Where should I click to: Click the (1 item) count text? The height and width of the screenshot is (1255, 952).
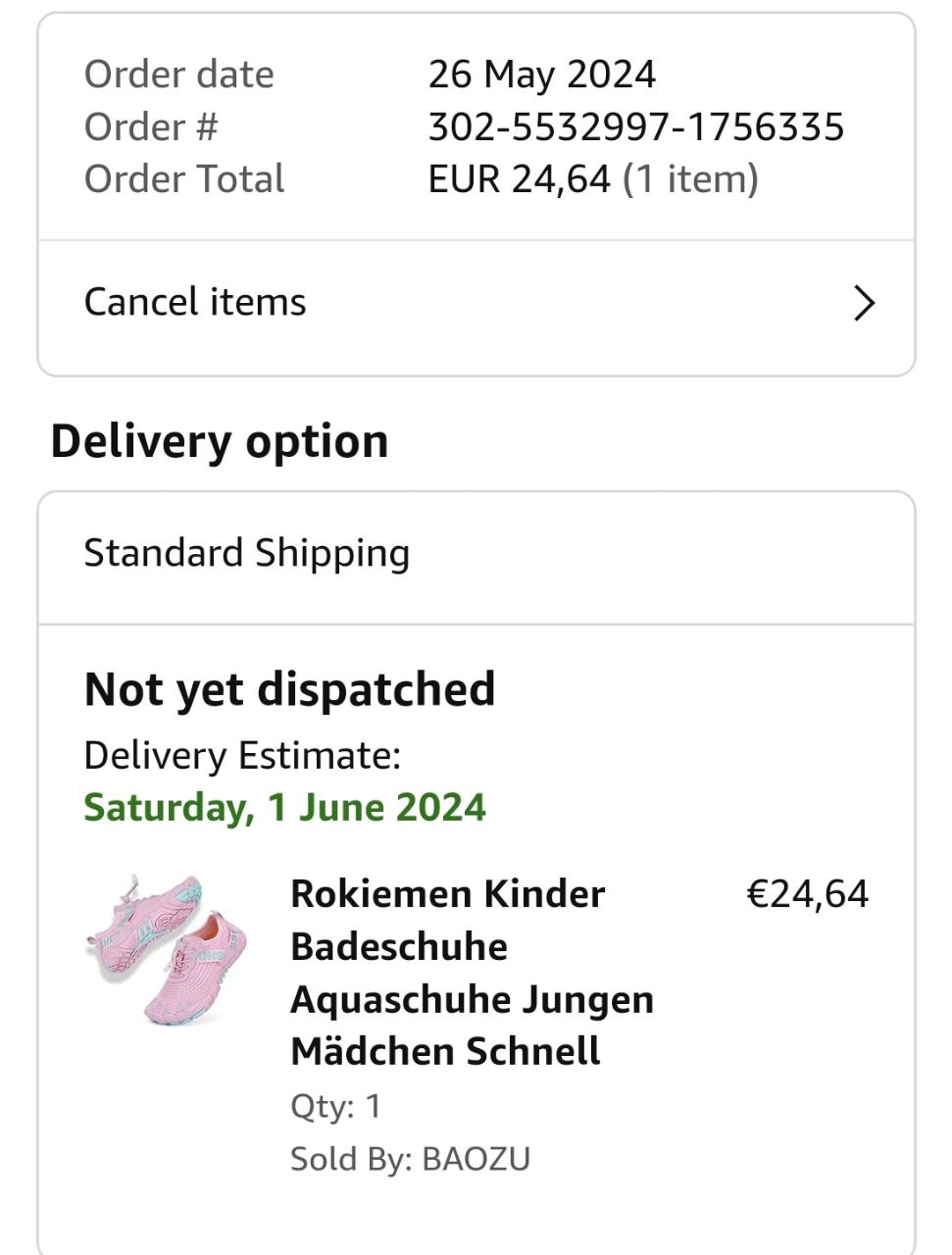tap(690, 179)
